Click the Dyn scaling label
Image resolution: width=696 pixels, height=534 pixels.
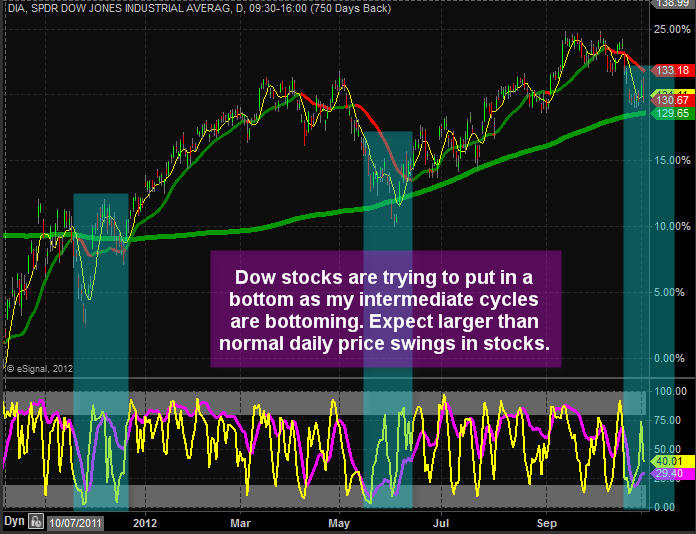click(x=14, y=521)
